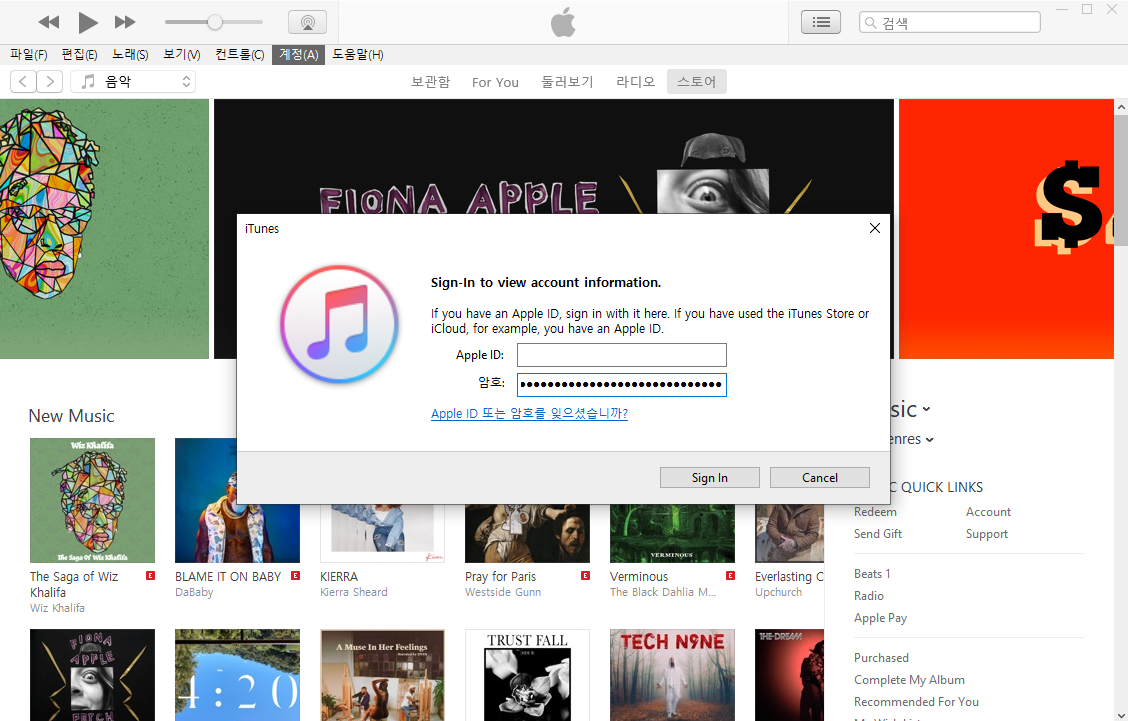Open the 음악 media type dropdown
This screenshot has width=1128, height=721.
[133, 81]
